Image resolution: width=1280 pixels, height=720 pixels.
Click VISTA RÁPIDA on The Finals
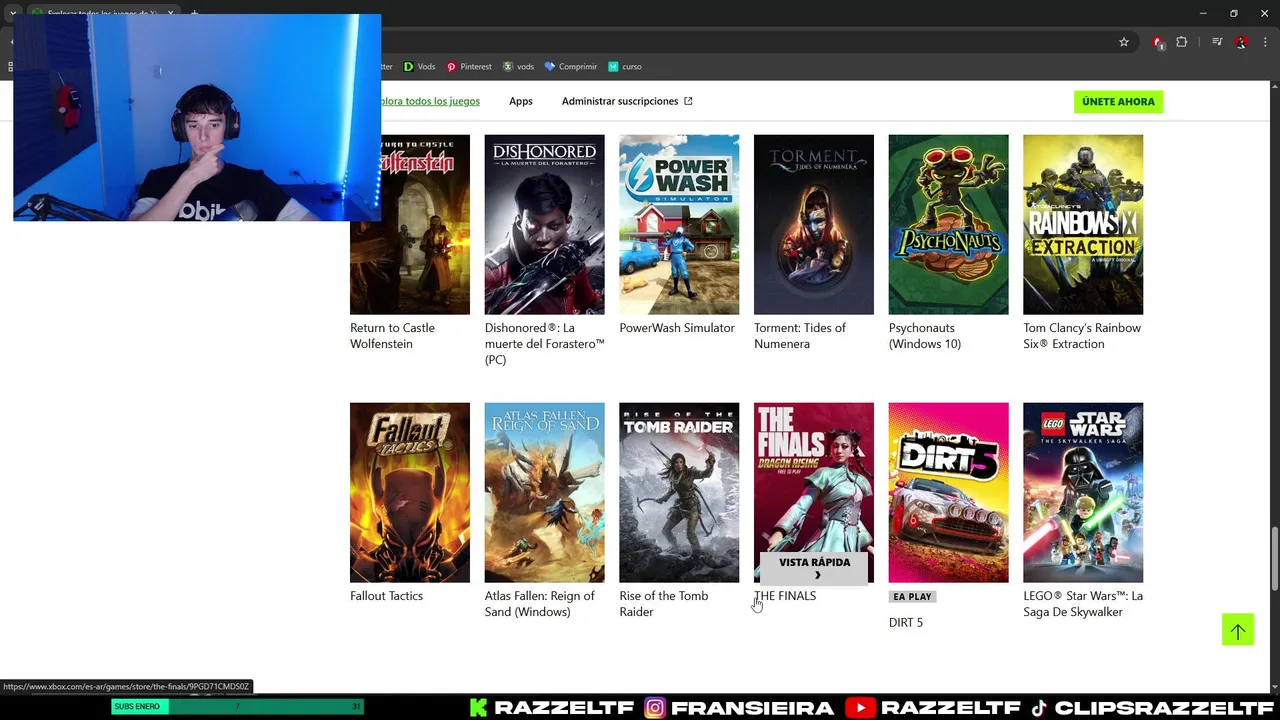(x=814, y=568)
